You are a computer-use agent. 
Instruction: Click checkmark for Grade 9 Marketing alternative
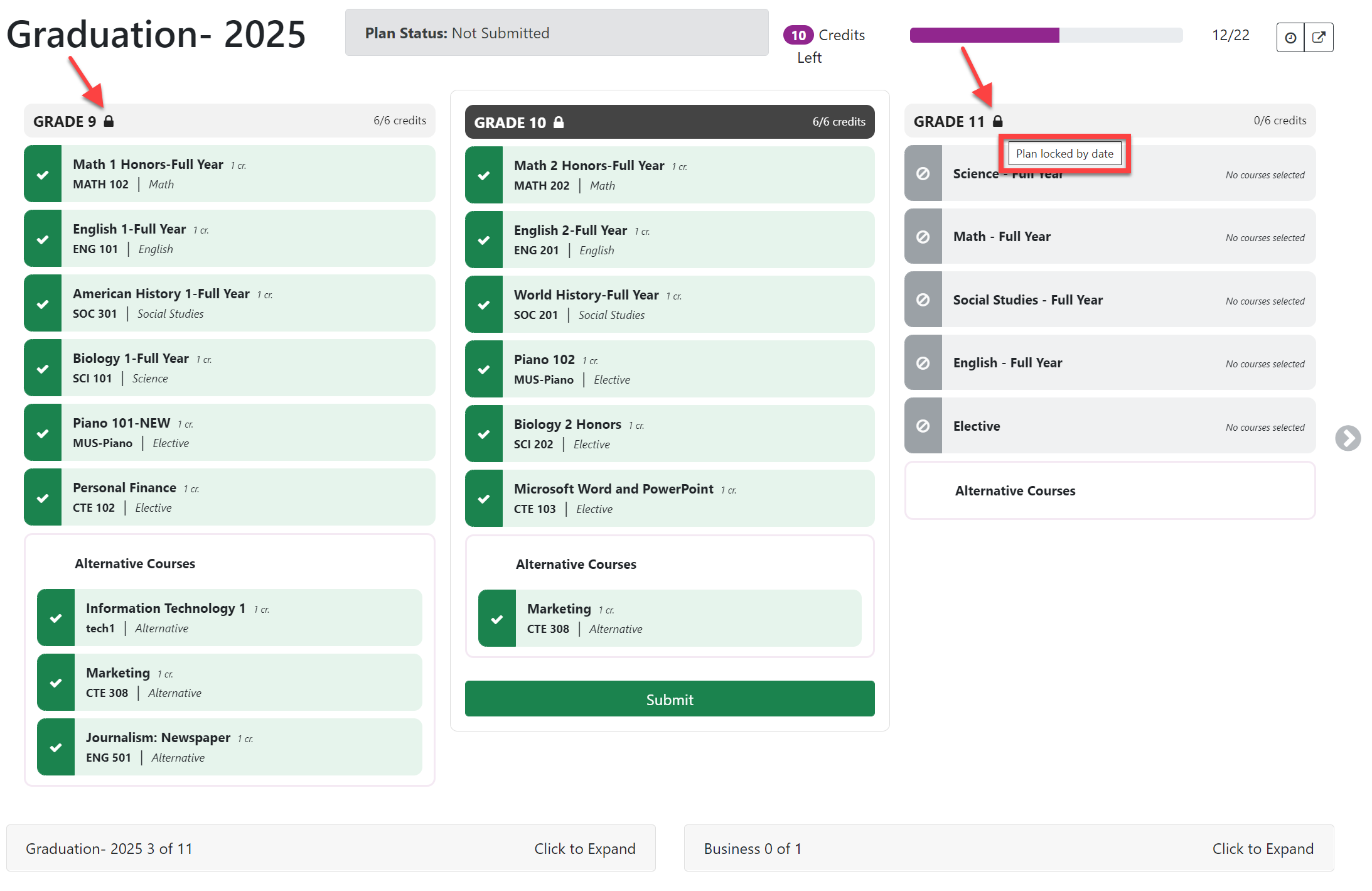pyautogui.click(x=56, y=683)
